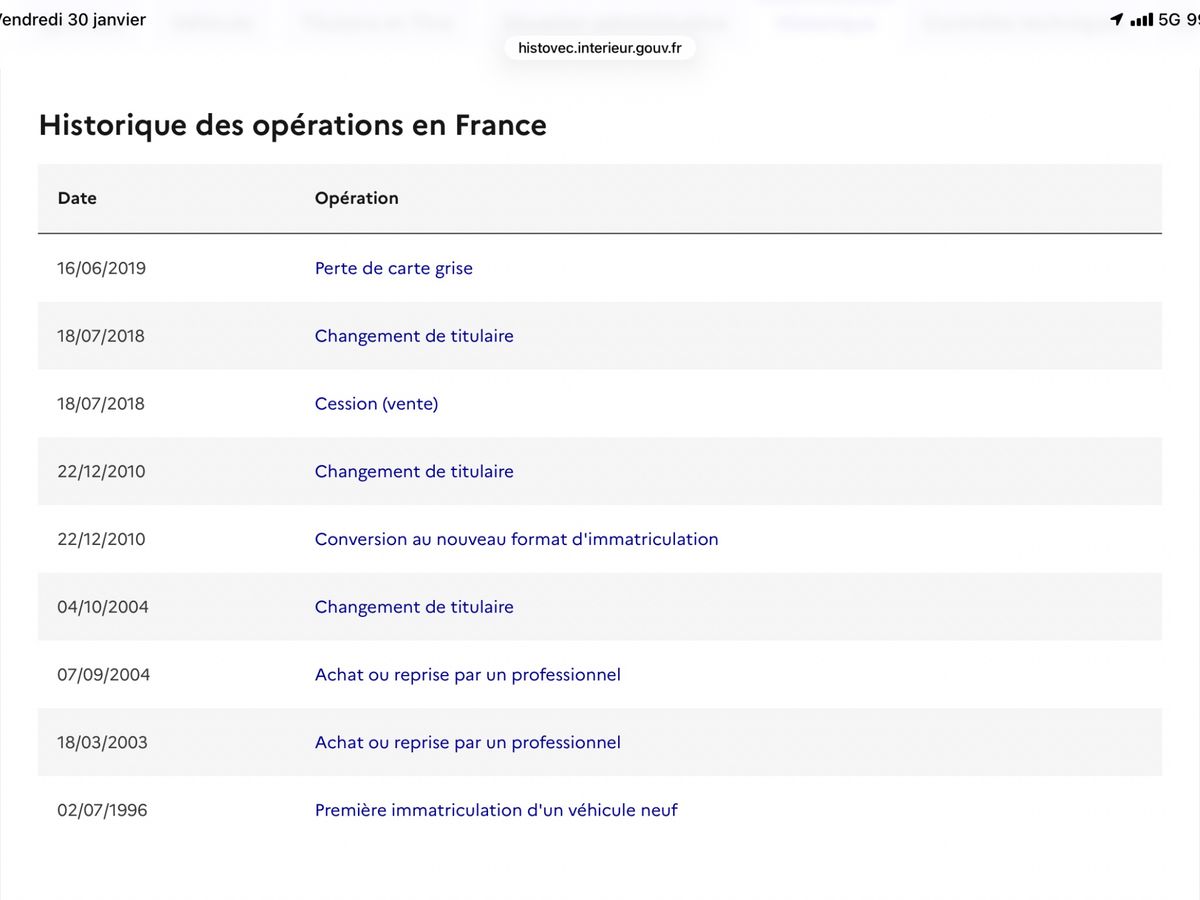Screen dimensions: 1200x900
Task: Click the Historique des opérations en France heading
Action: [293, 126]
